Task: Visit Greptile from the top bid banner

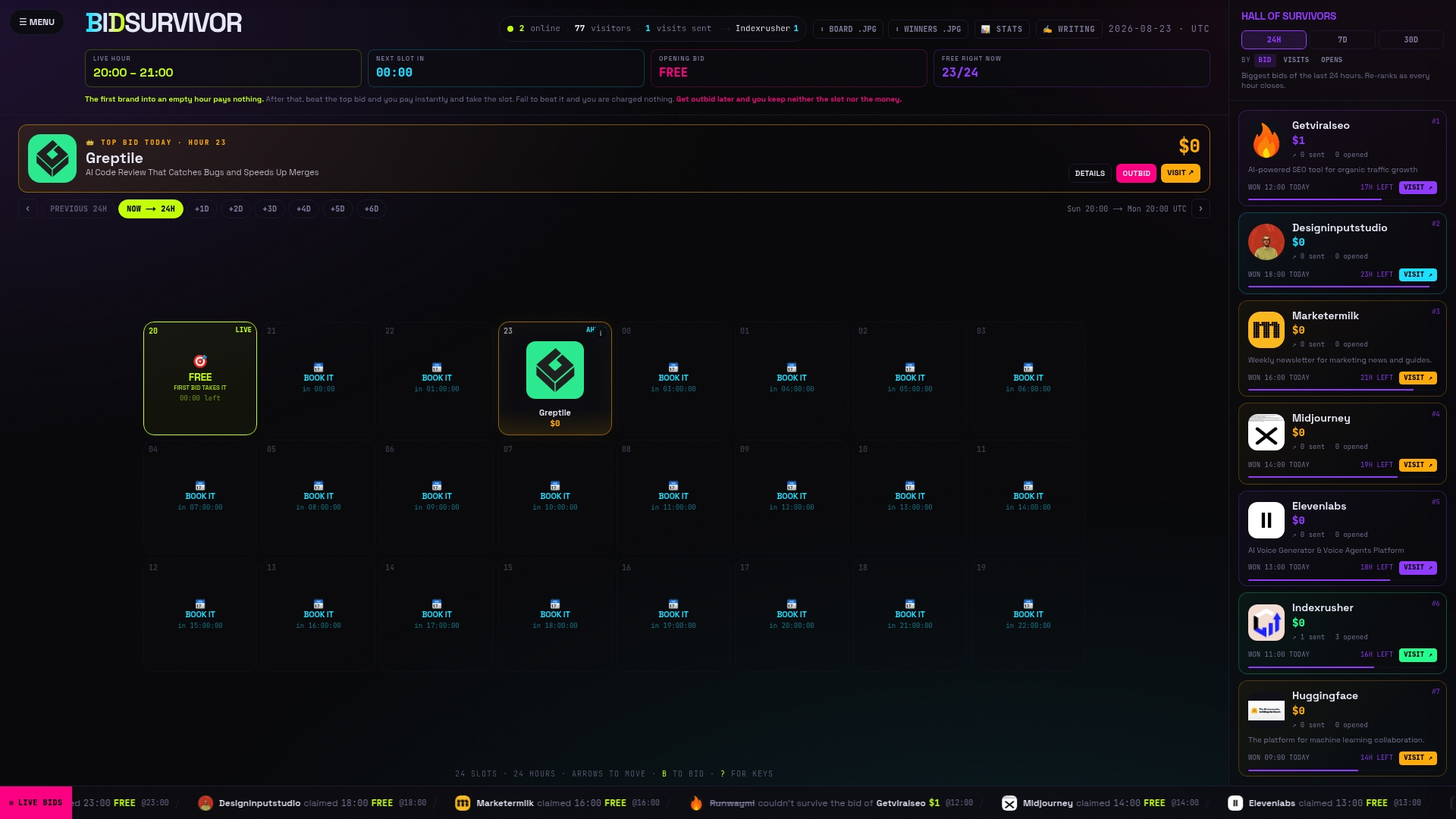Action: [x=1181, y=173]
